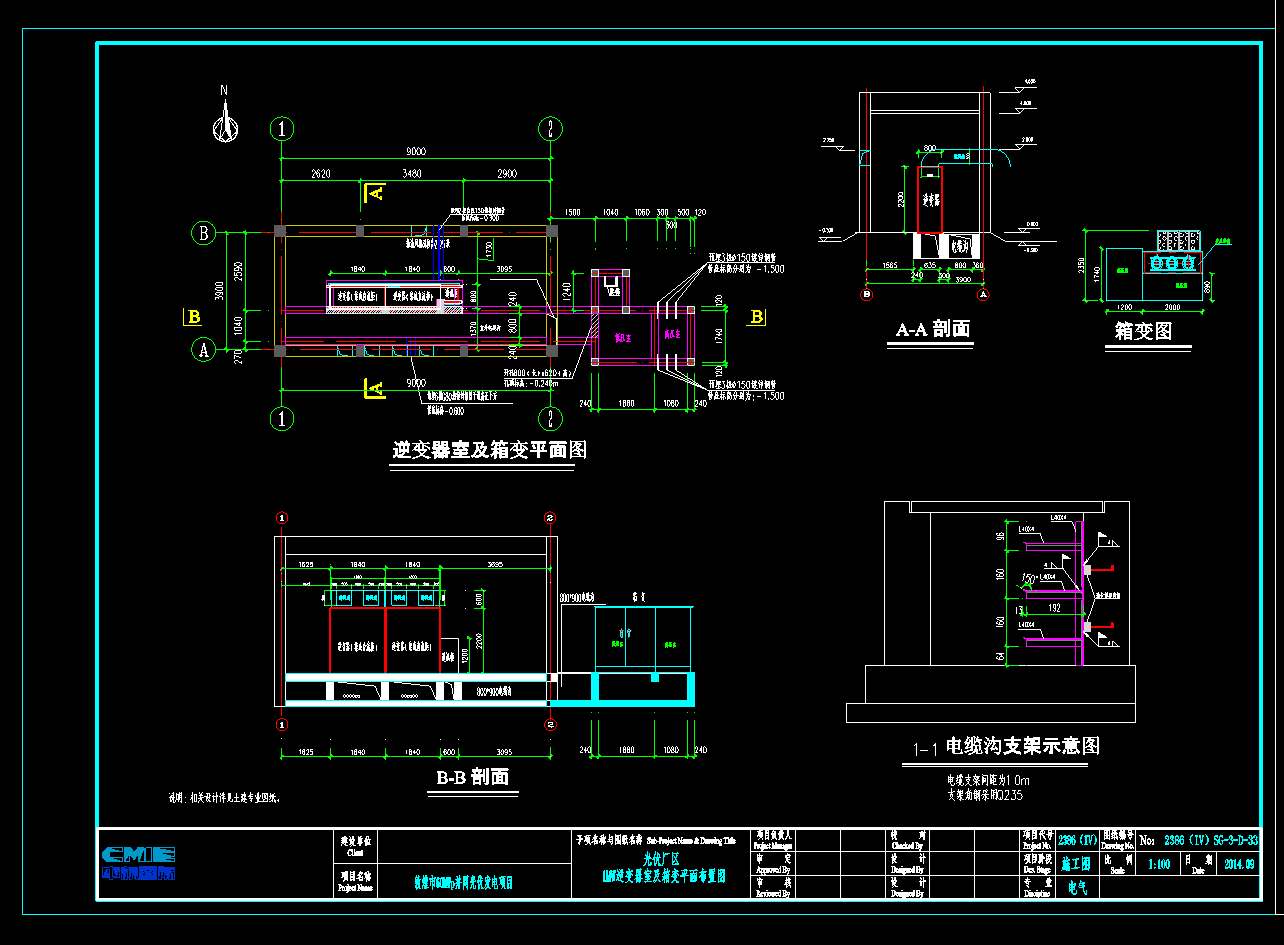Select the title A-A 剖面
The image size is (1284, 945).
932,329
